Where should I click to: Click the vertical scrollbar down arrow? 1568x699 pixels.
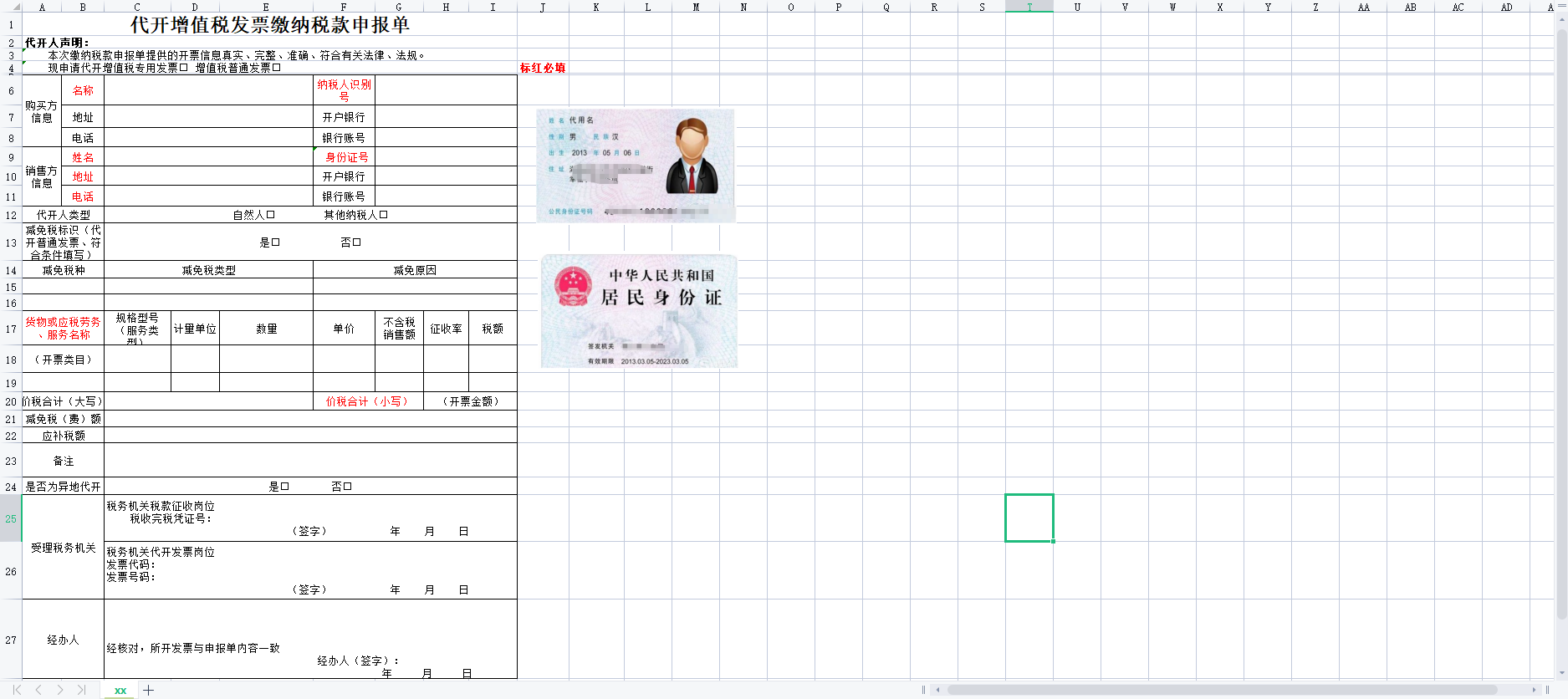pos(1561,672)
